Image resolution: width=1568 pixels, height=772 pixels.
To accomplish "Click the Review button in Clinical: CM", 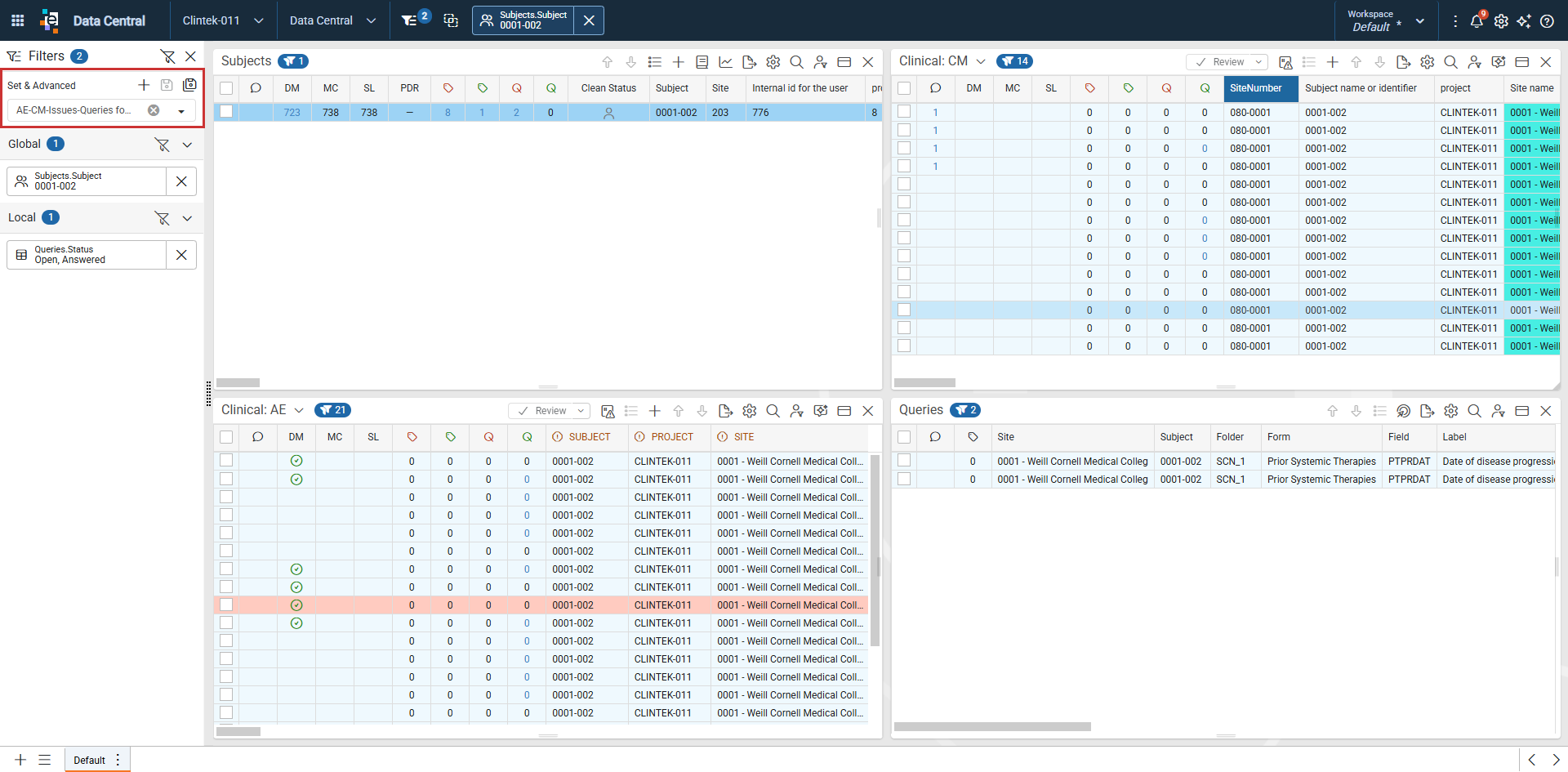I will [1220, 62].
